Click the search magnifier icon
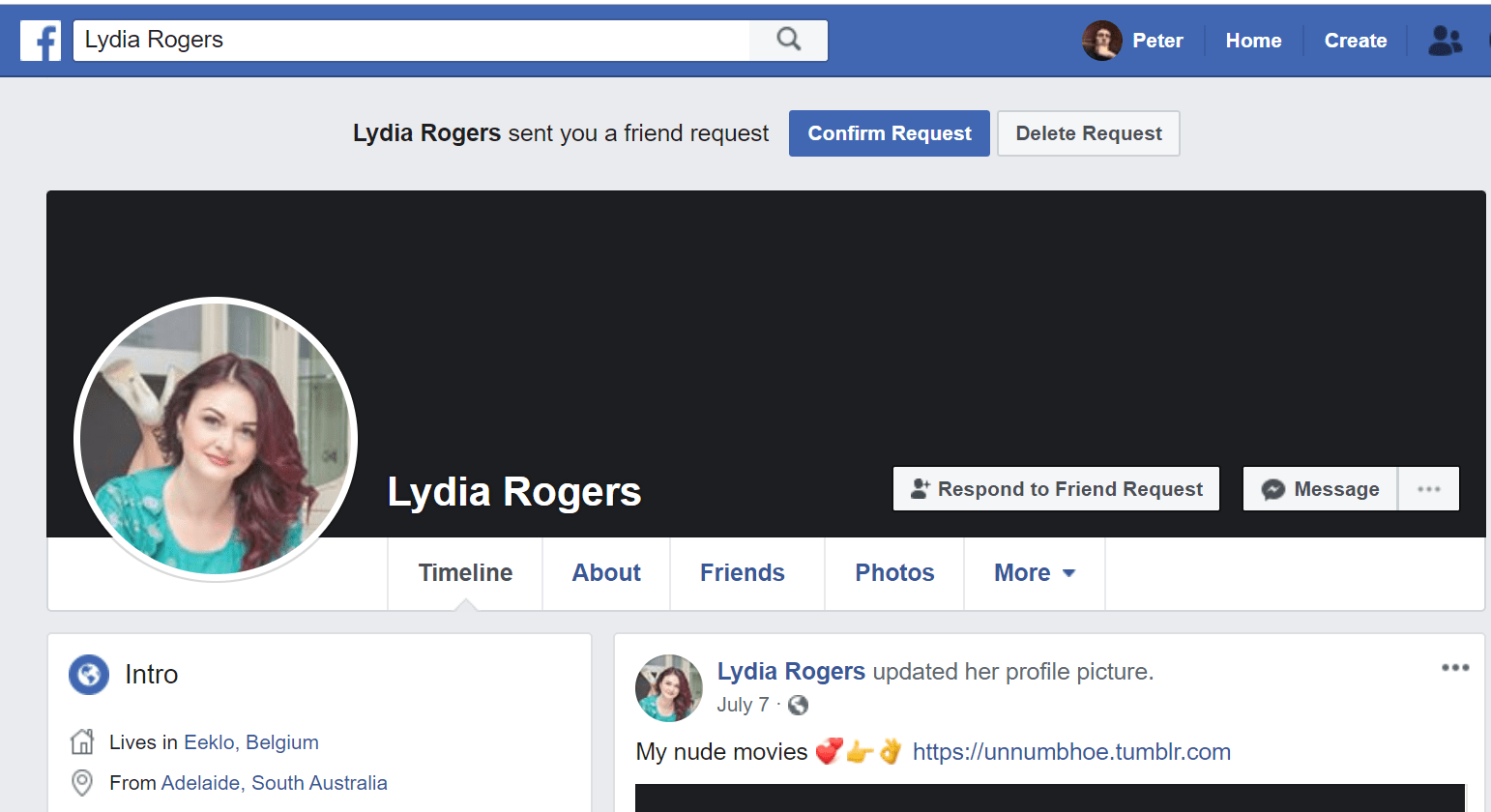1491x812 pixels. (789, 40)
